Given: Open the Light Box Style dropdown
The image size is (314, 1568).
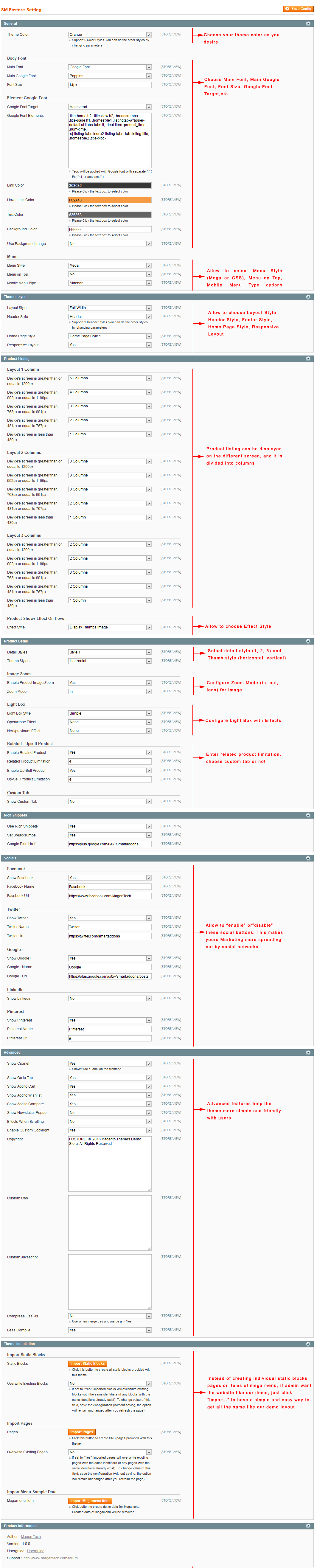Looking at the screenshot, I should (110, 713).
